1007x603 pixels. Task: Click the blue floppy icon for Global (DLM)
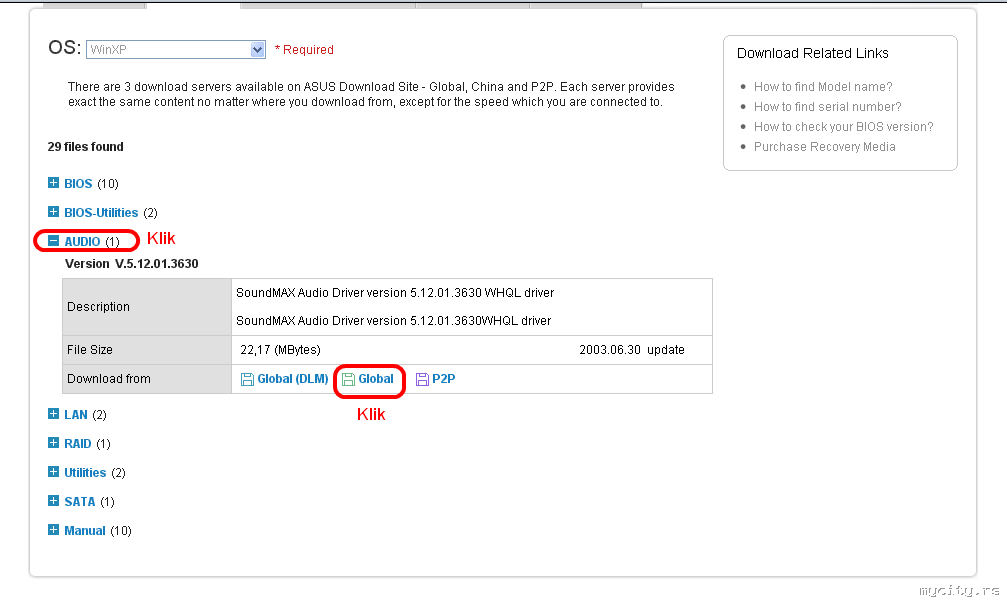click(247, 380)
